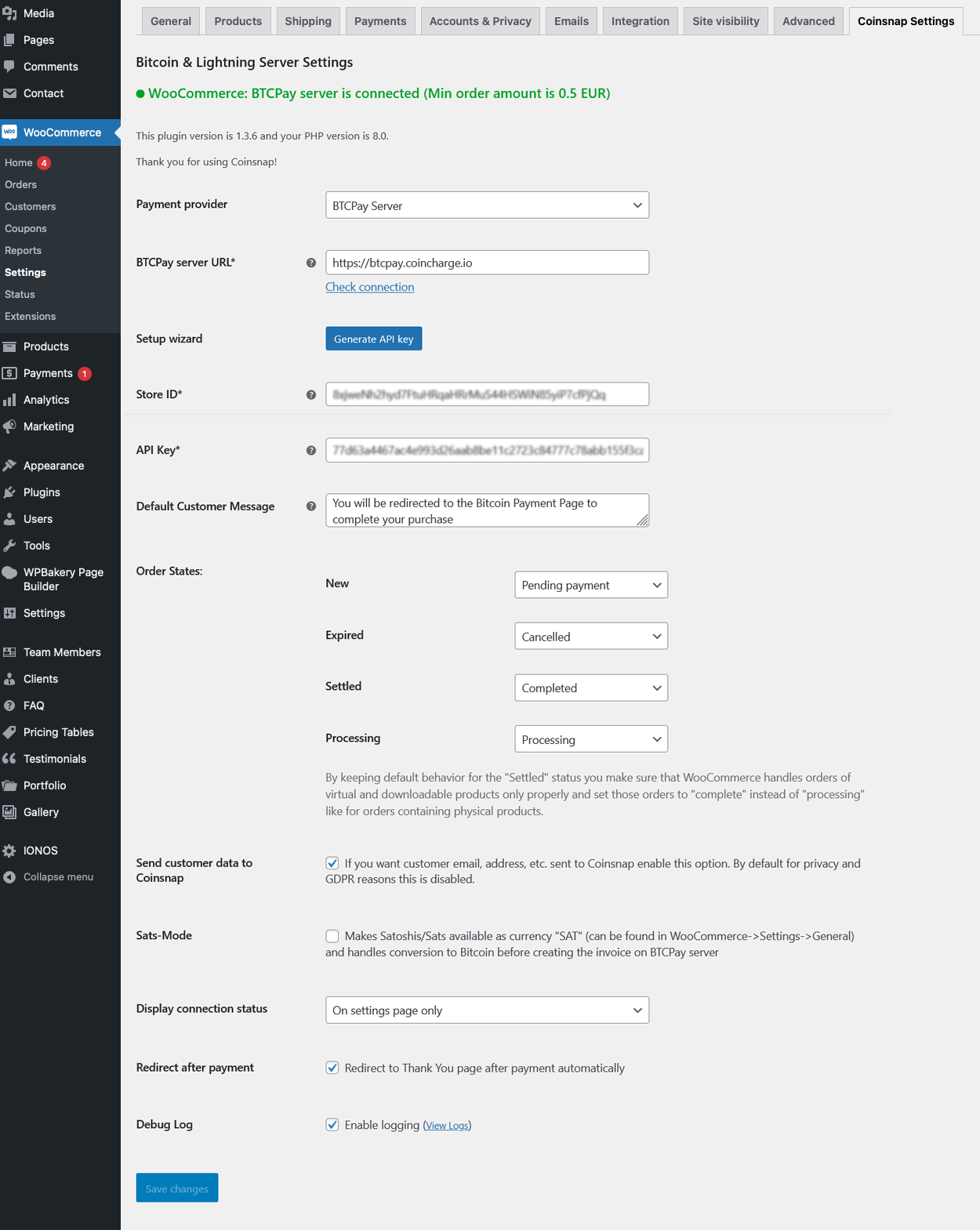Click the Generate API key button
The height and width of the screenshot is (1230, 980).
374,339
